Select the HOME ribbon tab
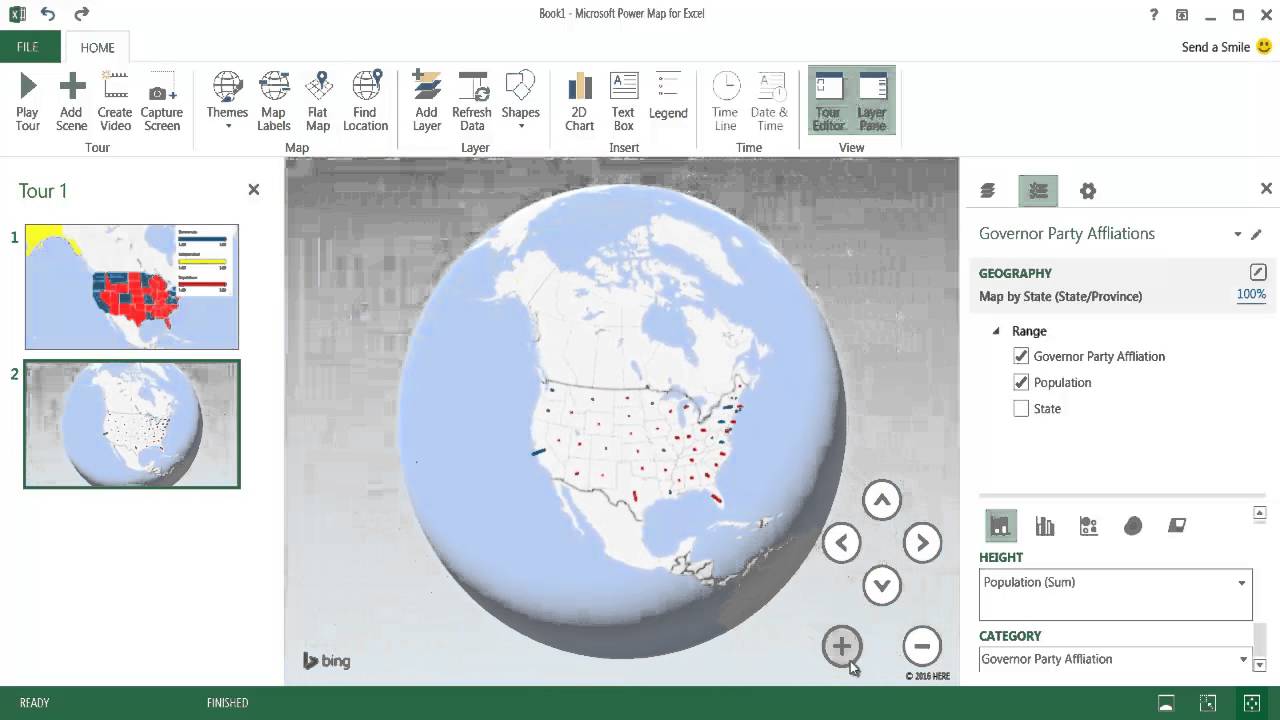This screenshot has height=720, width=1280. (x=97, y=48)
